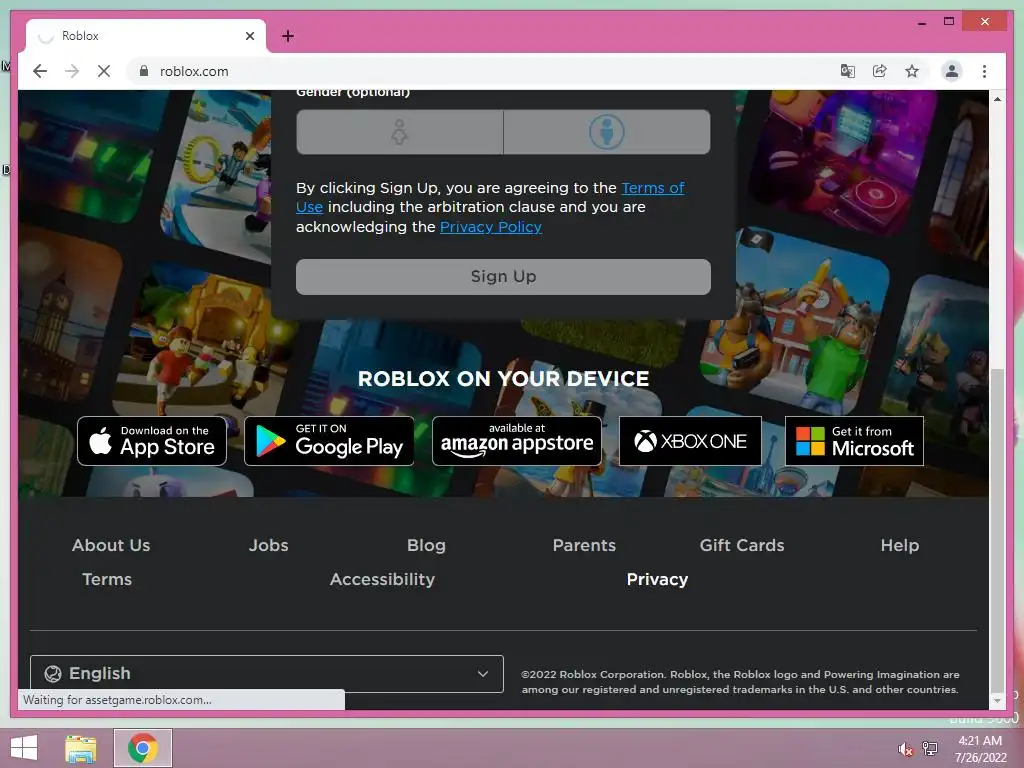The height and width of the screenshot is (768, 1024).
Task: Open the Gift Cards footer link
Action: tap(742, 545)
